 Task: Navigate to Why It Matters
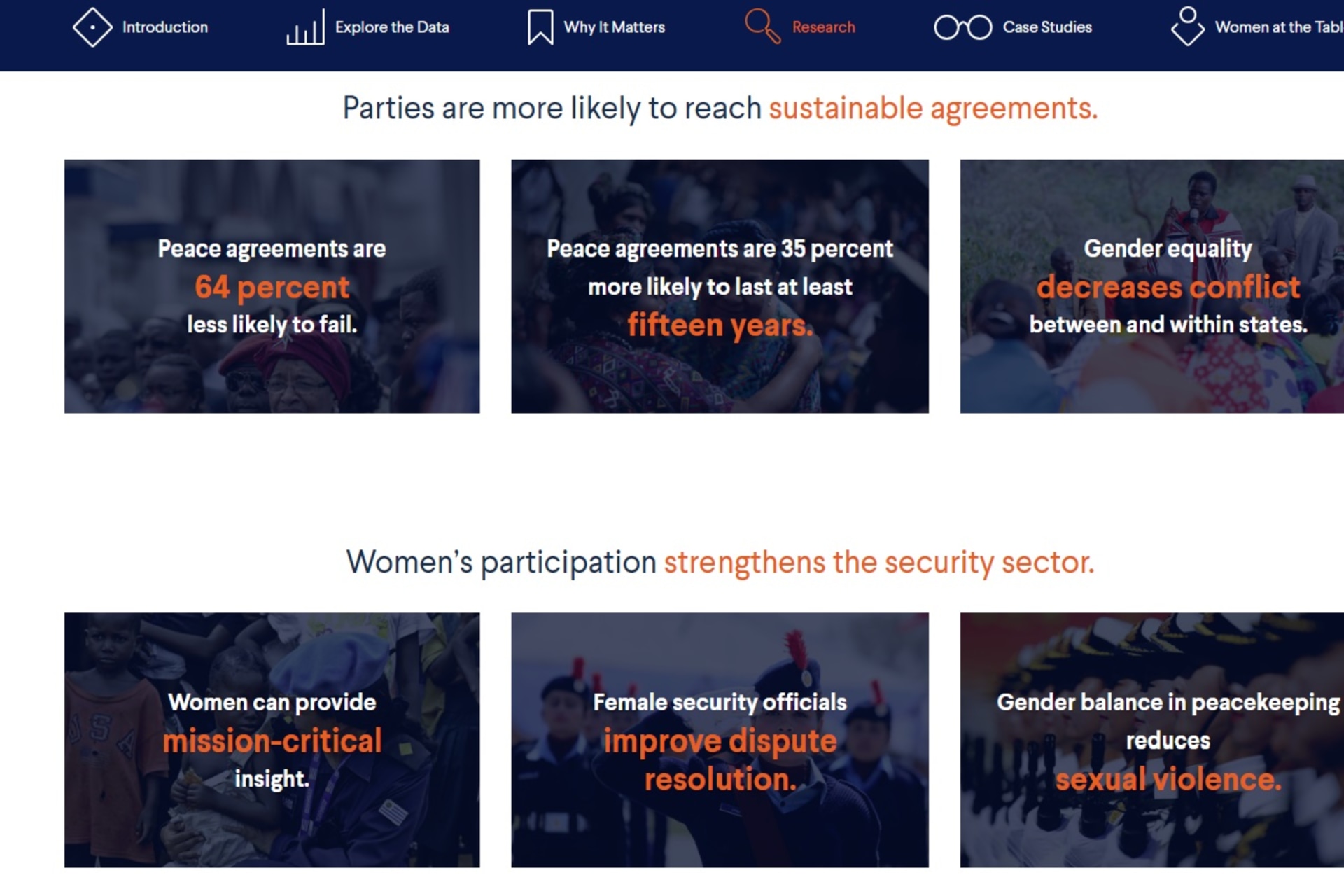614,27
